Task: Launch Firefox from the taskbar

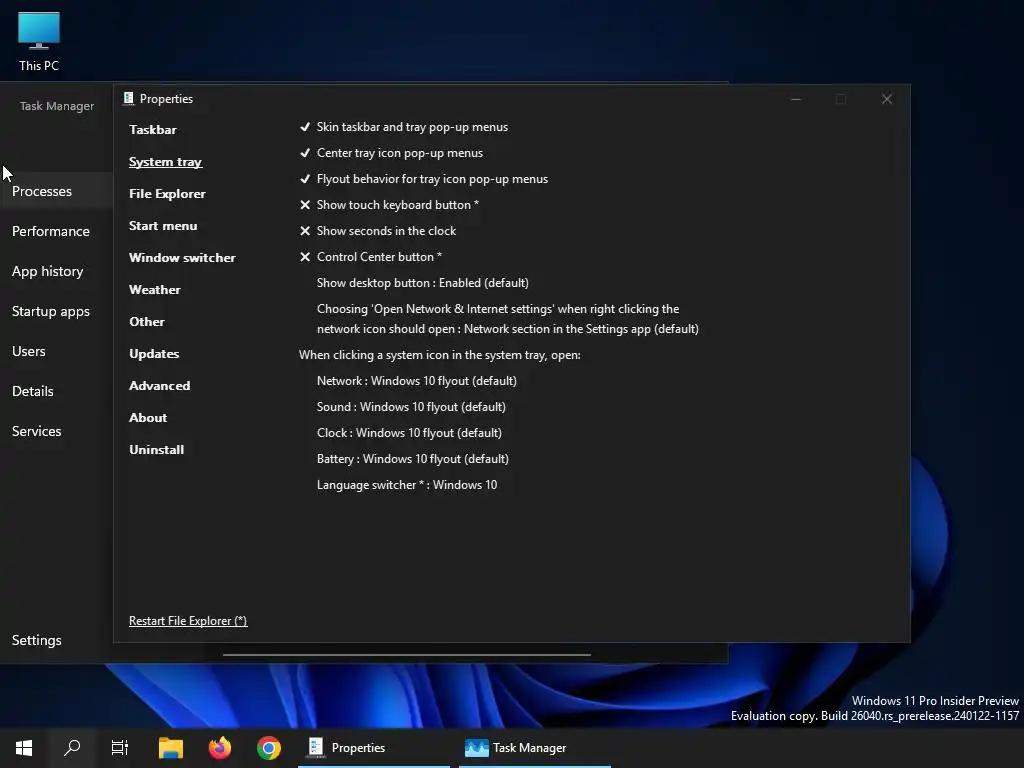Action: coord(220,748)
